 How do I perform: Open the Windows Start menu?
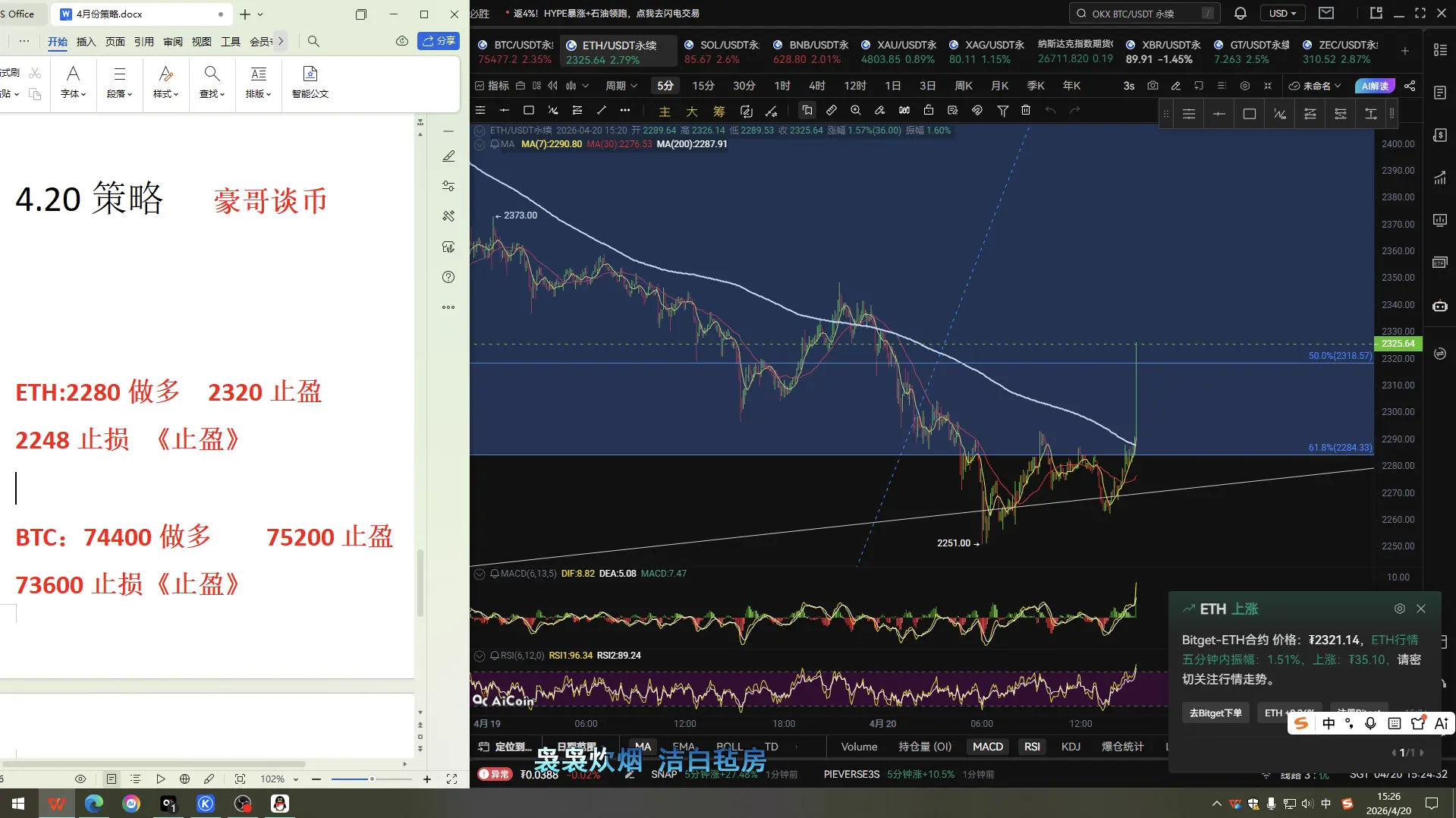click(x=18, y=803)
